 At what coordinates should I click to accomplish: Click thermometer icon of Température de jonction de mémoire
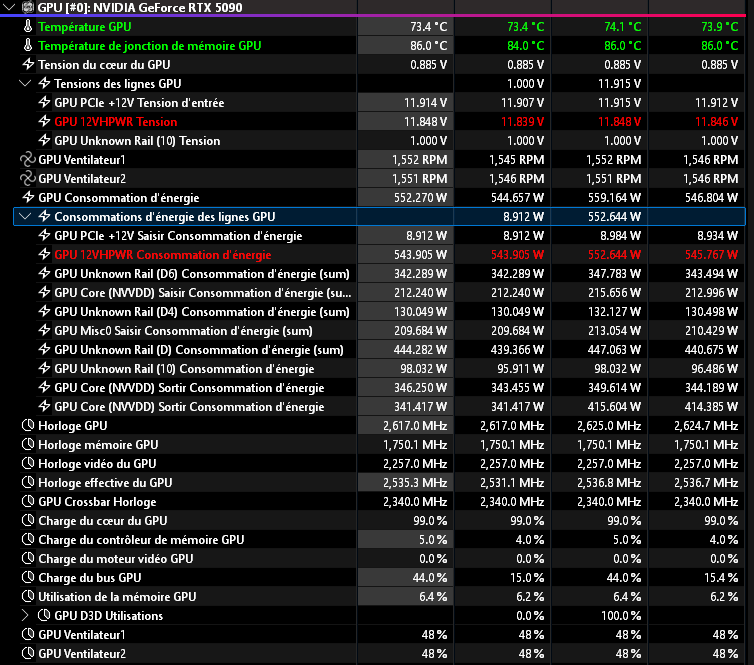tap(28, 46)
